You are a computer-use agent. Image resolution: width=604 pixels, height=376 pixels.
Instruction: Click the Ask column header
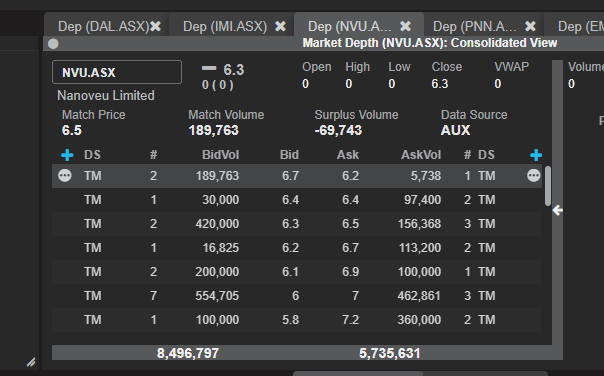pyautogui.click(x=348, y=155)
